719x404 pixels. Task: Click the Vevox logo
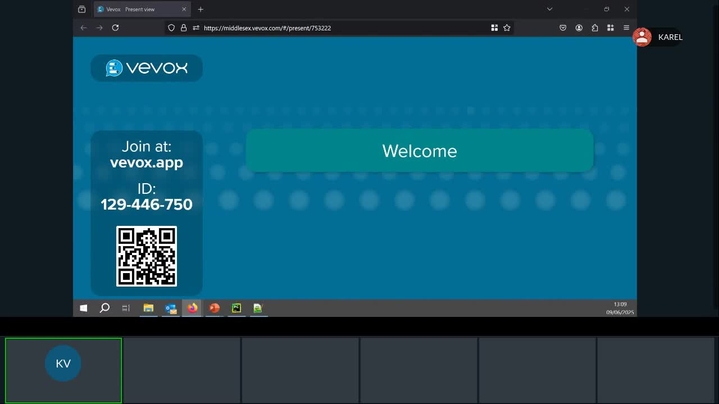click(147, 68)
